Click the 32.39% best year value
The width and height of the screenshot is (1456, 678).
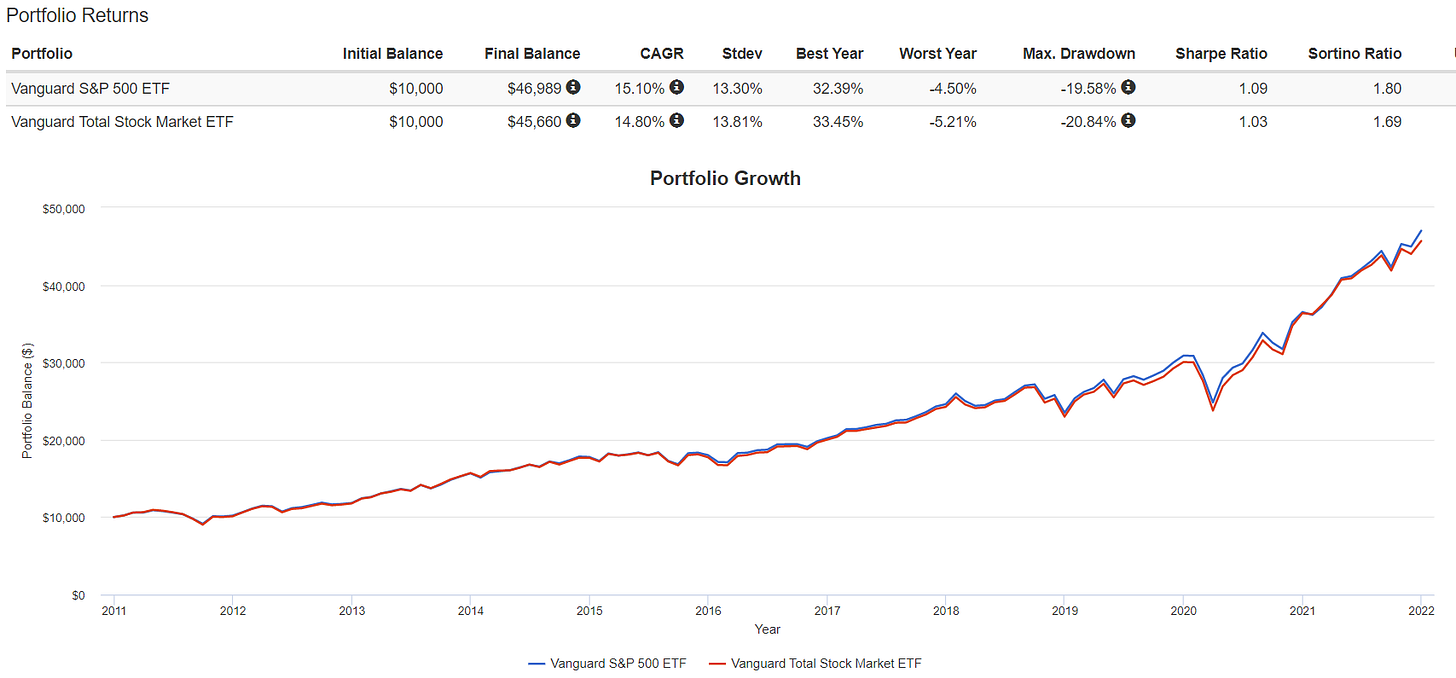[x=838, y=88]
